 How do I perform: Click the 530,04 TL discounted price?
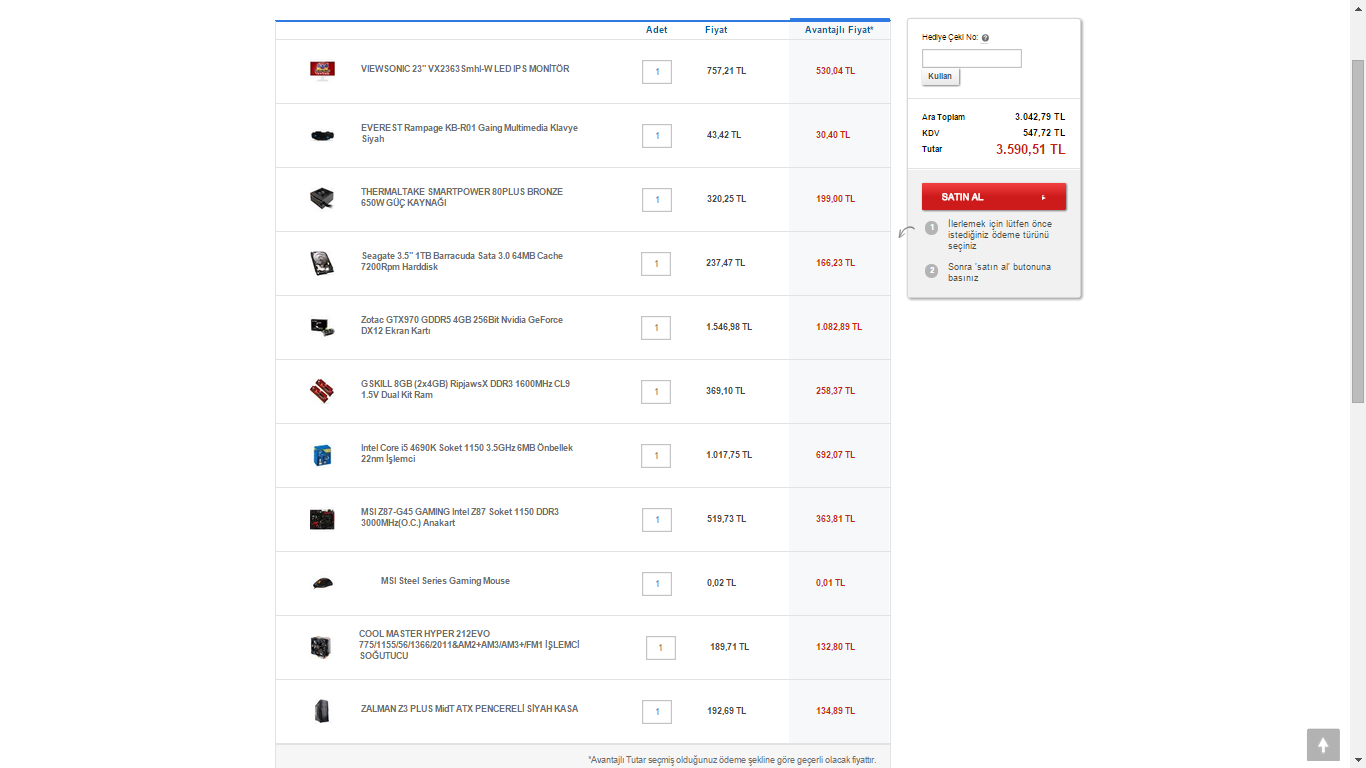point(835,71)
